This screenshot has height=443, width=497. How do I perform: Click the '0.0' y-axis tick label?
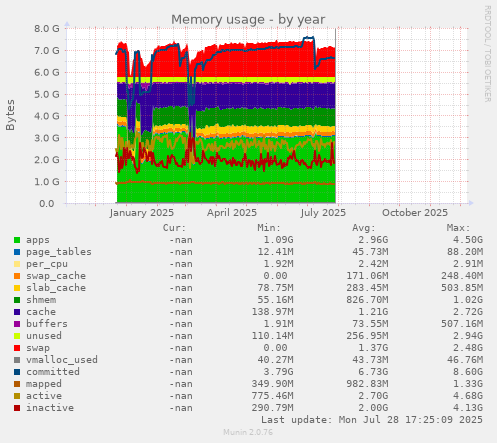click(46, 203)
